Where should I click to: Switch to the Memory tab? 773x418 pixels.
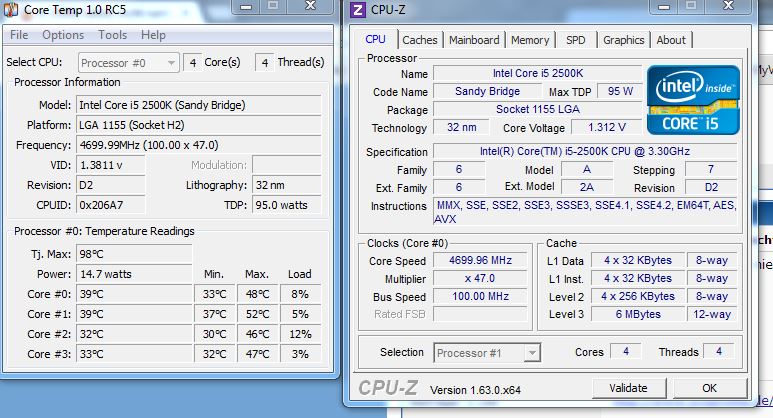pyautogui.click(x=530, y=40)
